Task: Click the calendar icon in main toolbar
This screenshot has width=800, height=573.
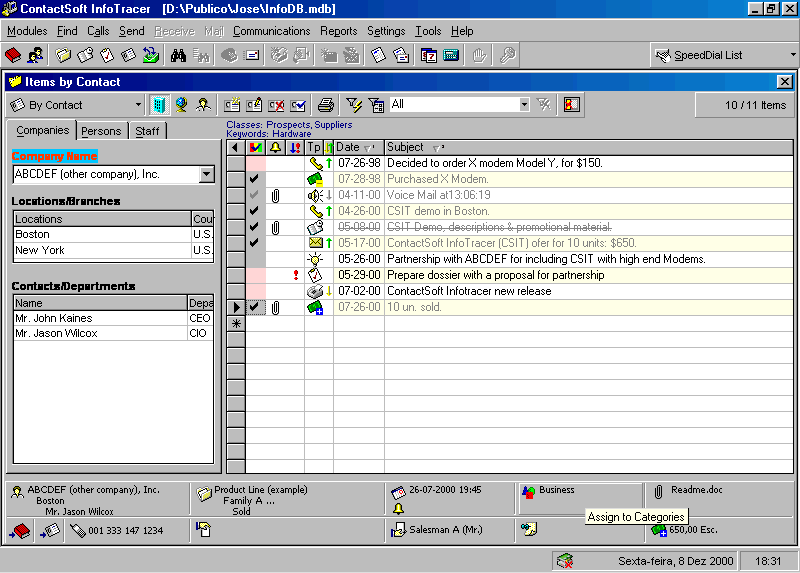Action: click(429, 55)
